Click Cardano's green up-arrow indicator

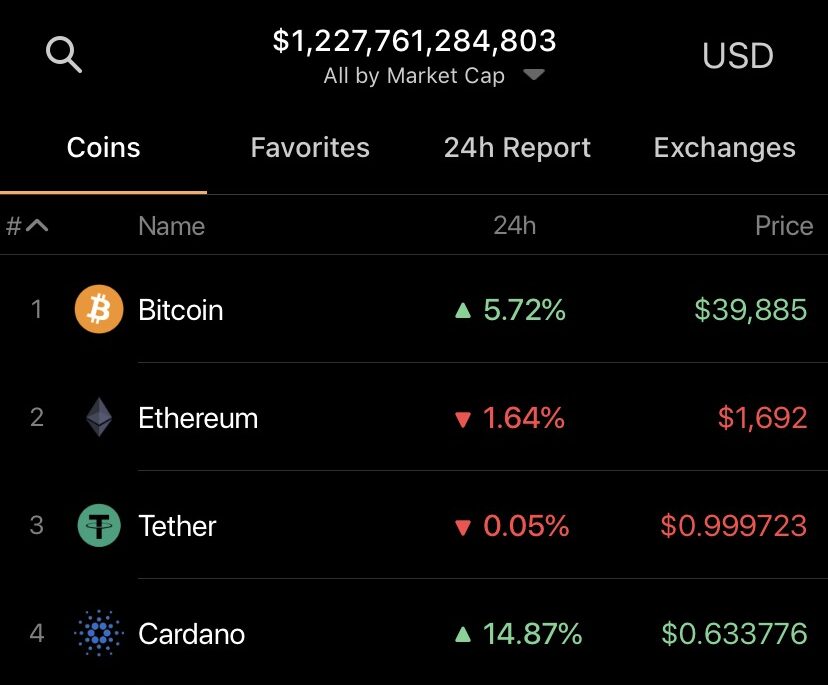(x=462, y=634)
